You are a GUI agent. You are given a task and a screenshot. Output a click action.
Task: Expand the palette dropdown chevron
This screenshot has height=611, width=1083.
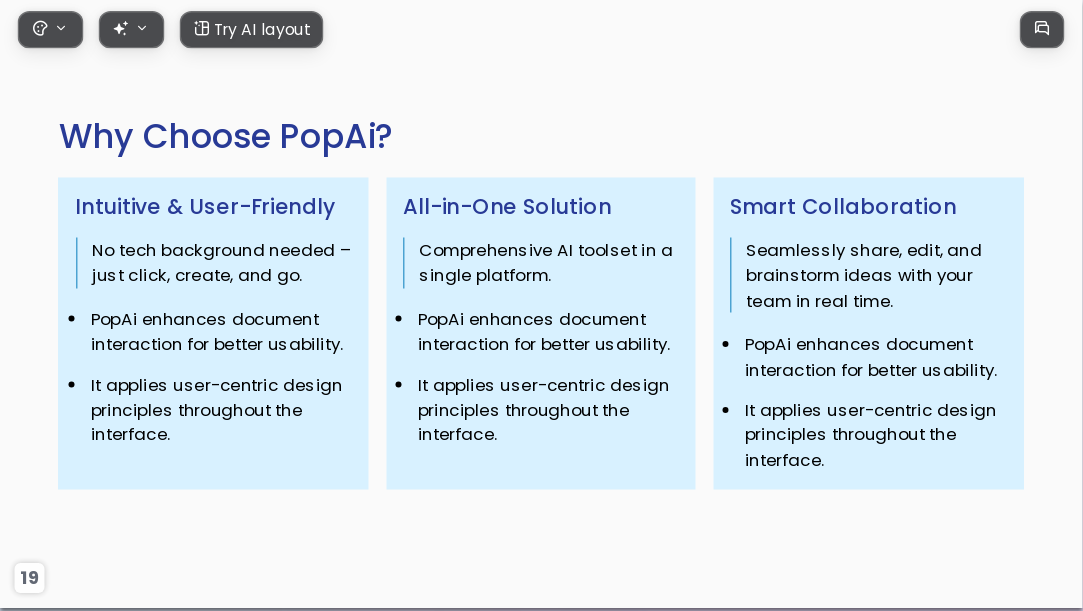(61, 28)
